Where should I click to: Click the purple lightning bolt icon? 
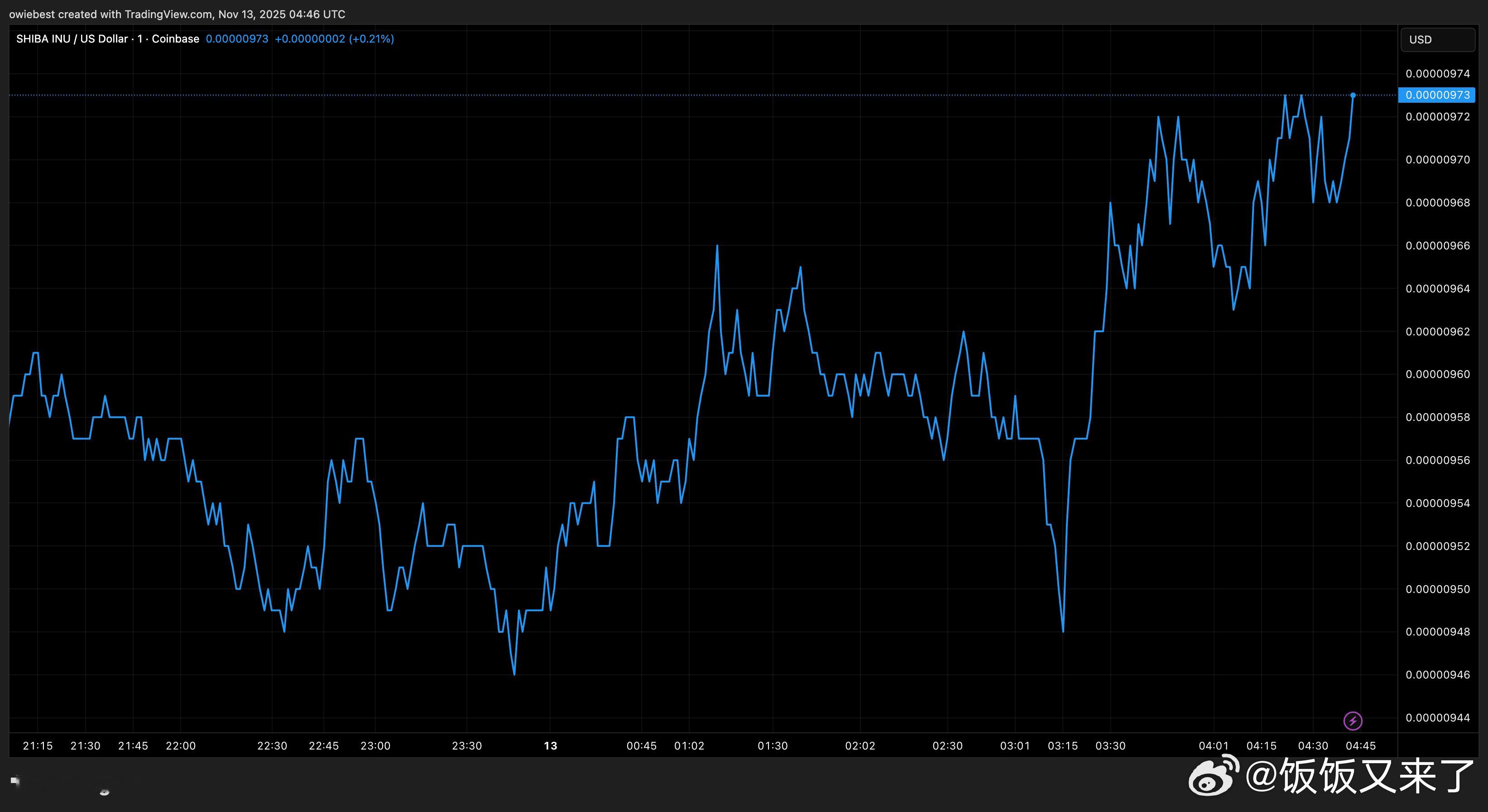(x=1353, y=721)
